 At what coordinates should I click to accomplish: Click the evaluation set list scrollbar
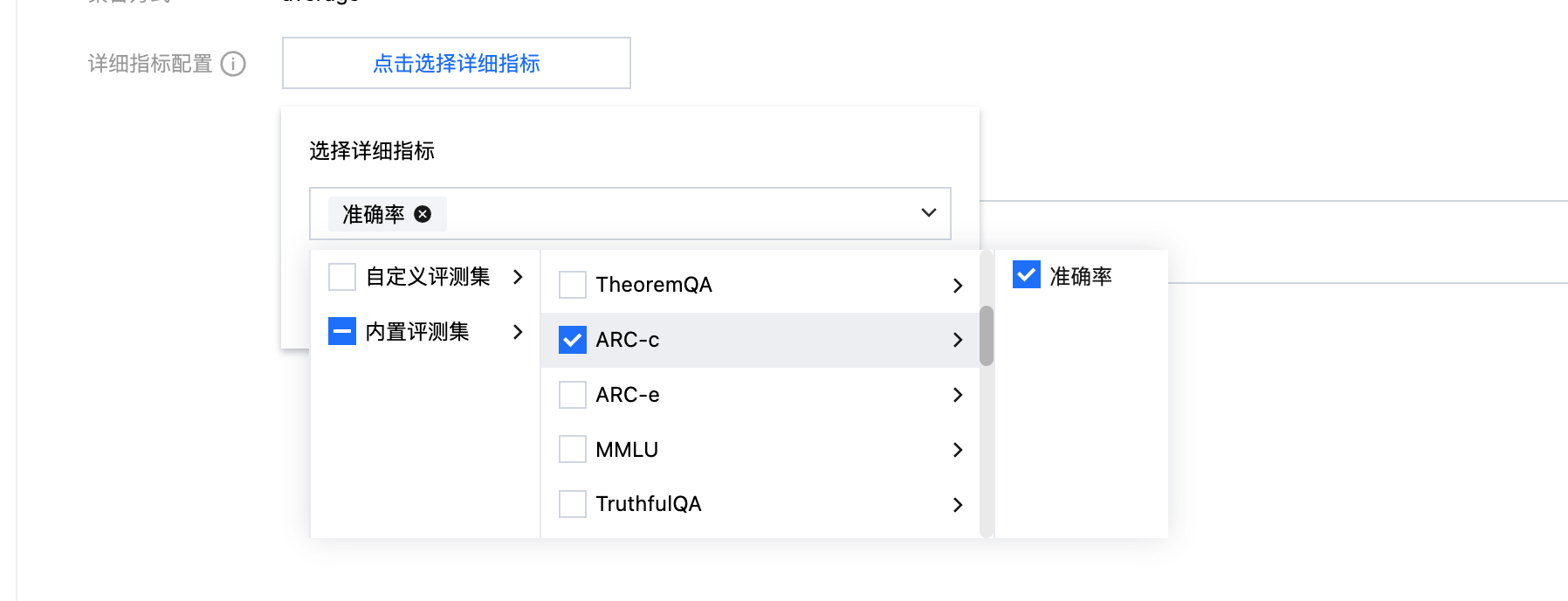tap(987, 335)
